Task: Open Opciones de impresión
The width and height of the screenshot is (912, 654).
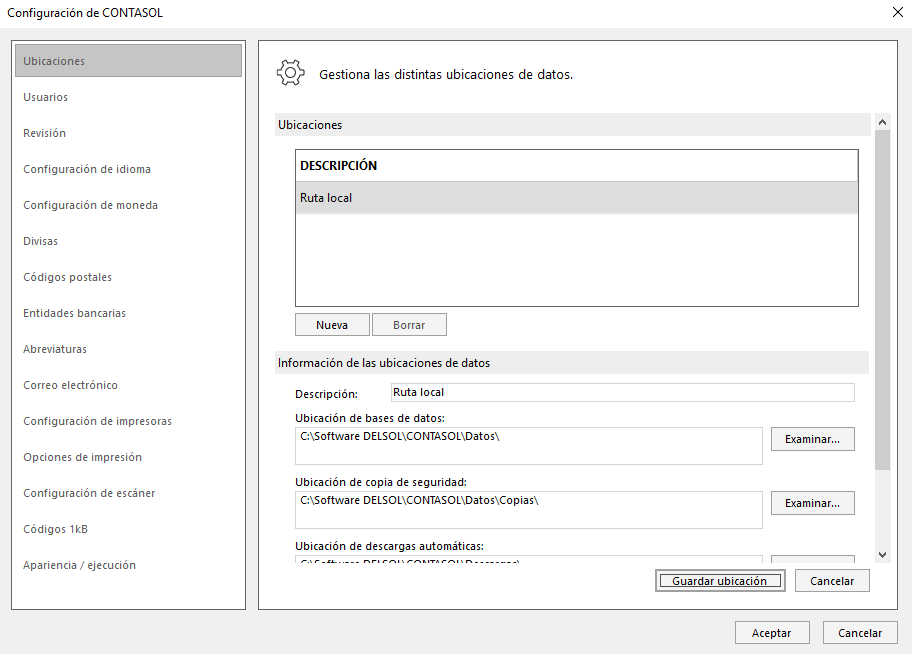Action: [x=82, y=457]
